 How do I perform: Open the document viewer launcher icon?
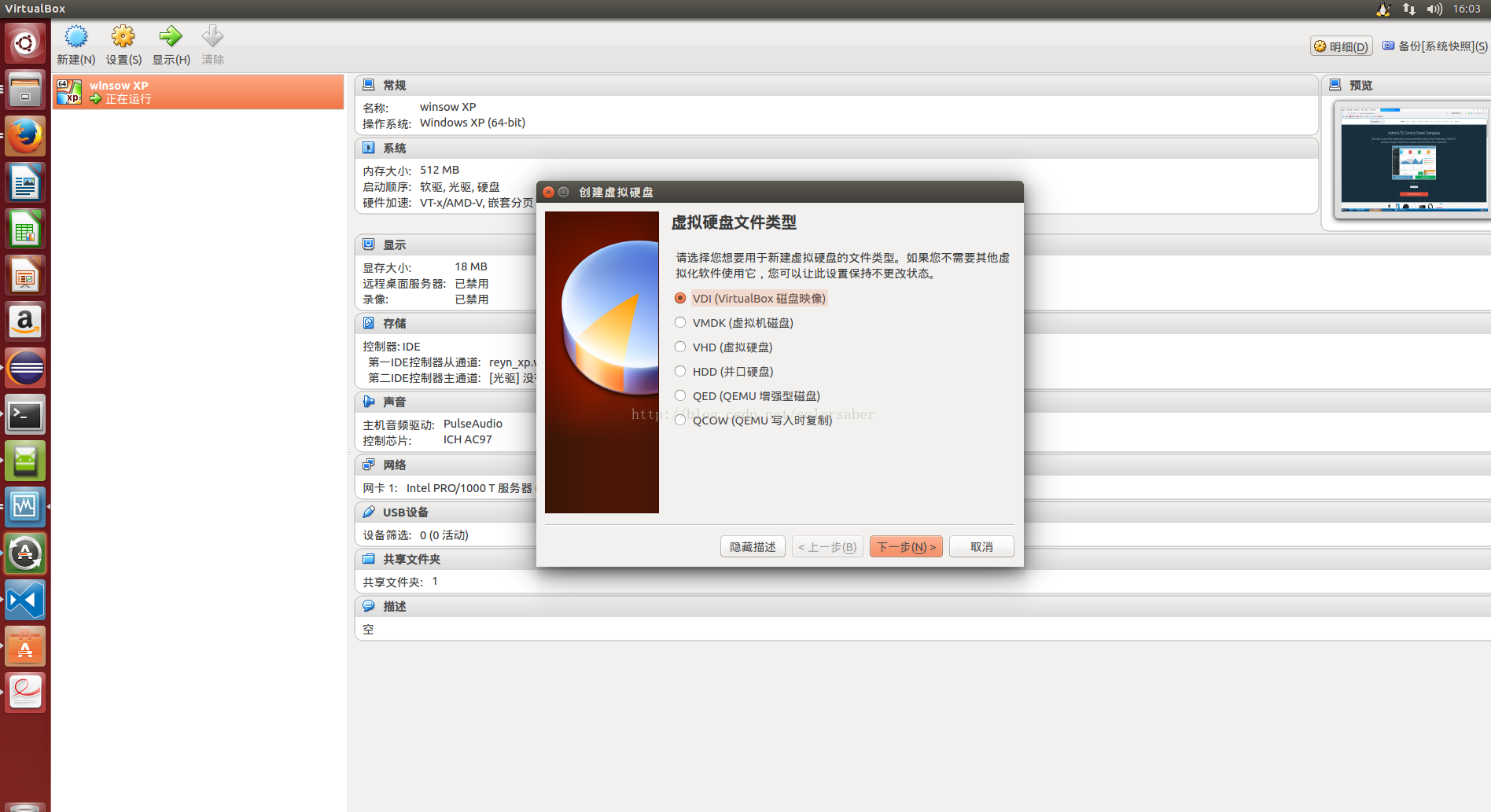pos(25,693)
